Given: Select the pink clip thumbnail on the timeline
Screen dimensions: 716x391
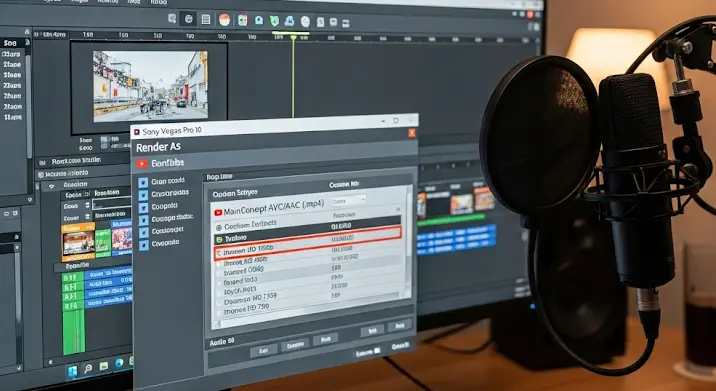Looking at the screenshot, I should pos(121,238).
